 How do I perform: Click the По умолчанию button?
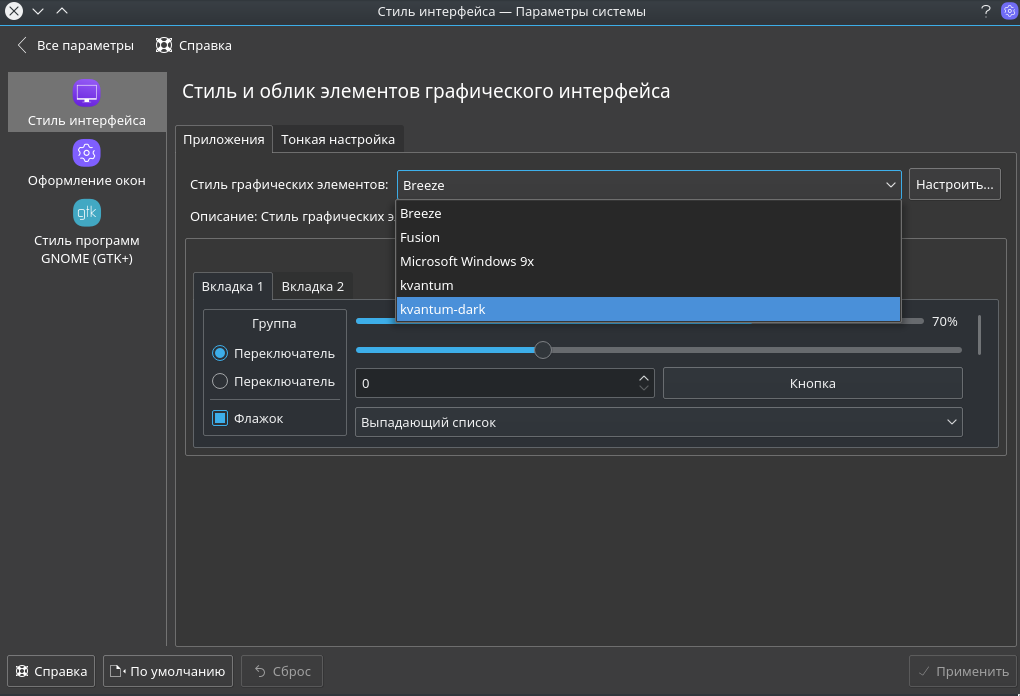pos(168,671)
